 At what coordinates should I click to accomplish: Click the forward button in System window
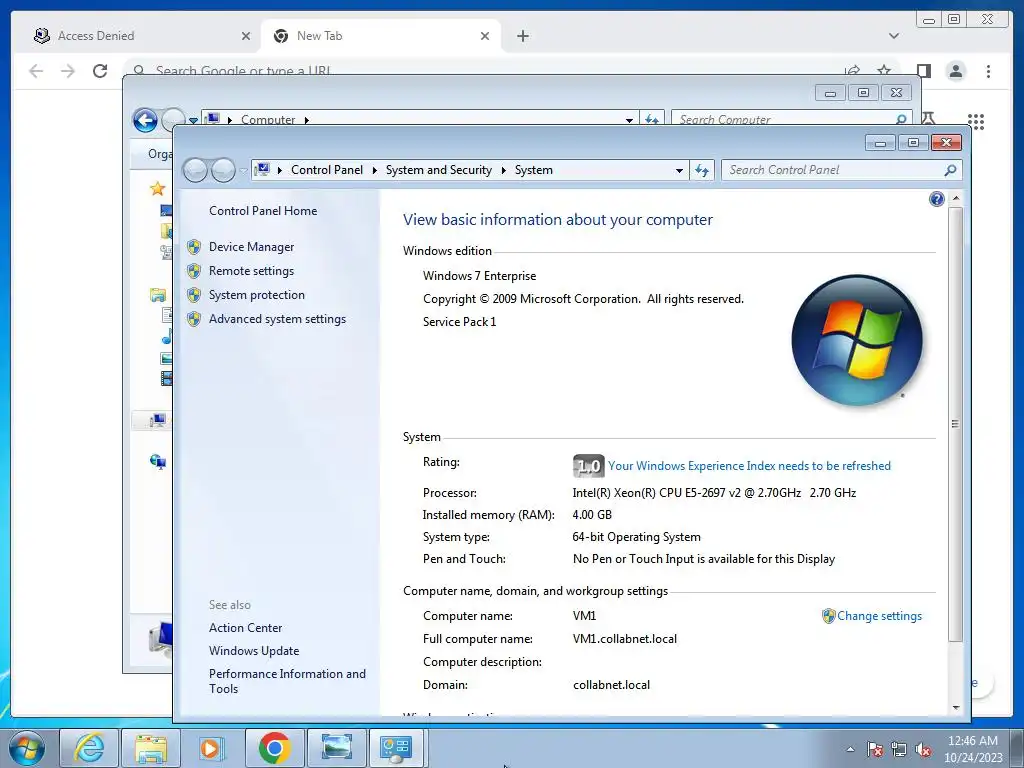click(x=223, y=170)
